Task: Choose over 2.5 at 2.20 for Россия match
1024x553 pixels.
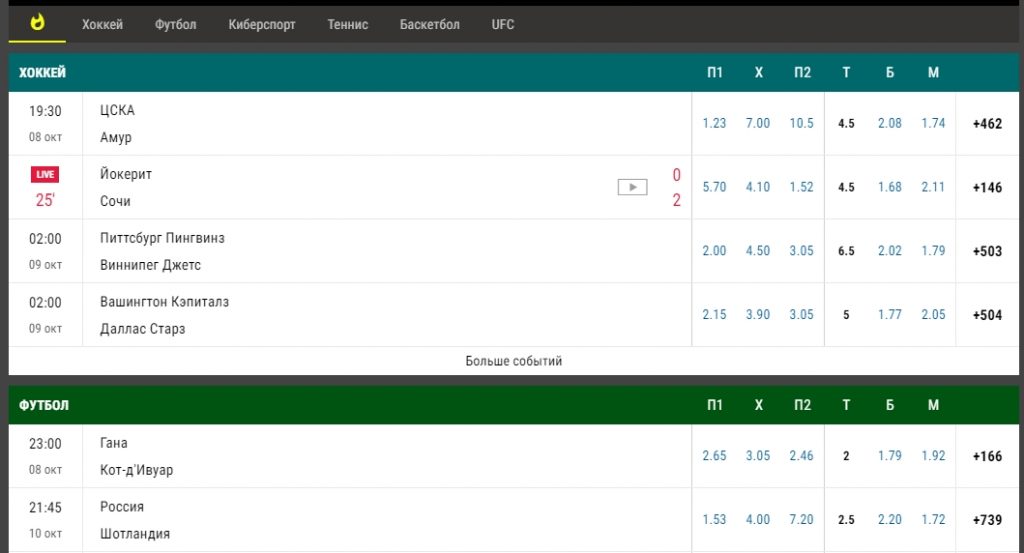Action: point(889,520)
